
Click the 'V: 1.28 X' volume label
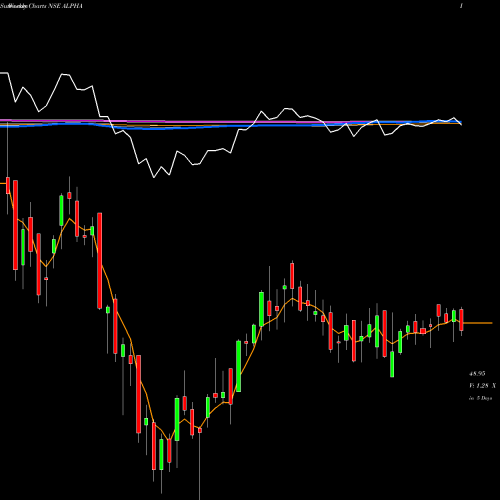tap(482, 386)
